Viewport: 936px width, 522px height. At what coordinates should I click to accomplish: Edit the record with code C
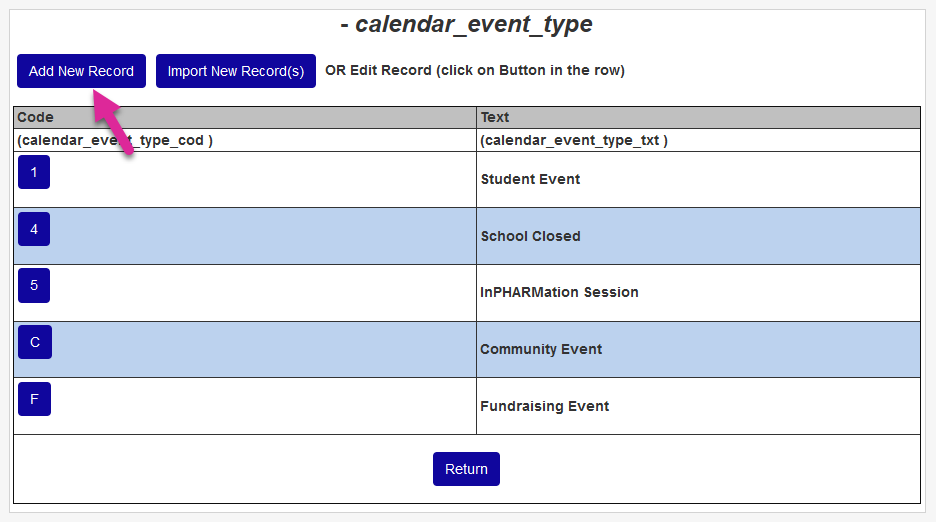coord(34,342)
